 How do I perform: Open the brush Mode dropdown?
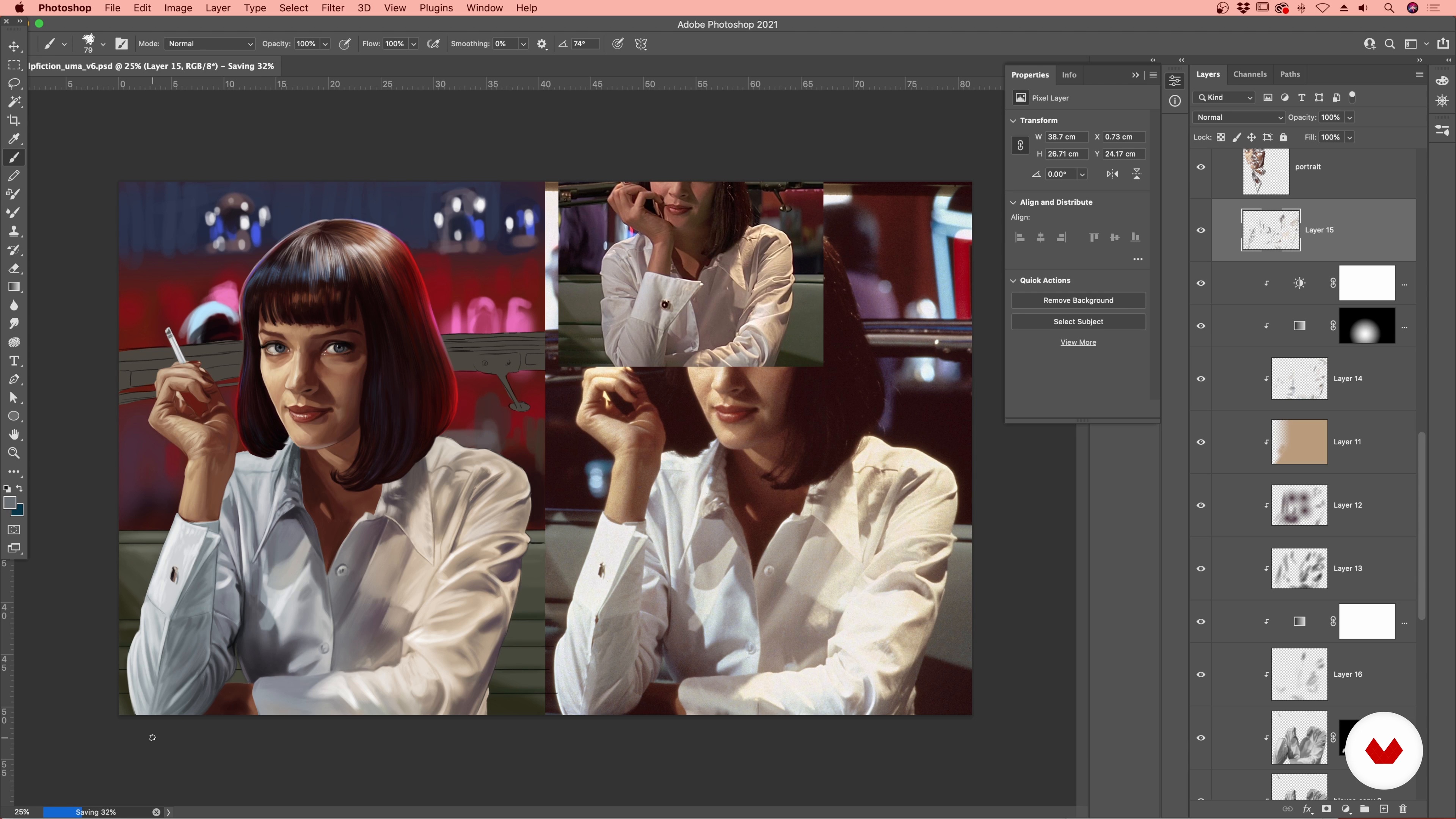pos(210,44)
